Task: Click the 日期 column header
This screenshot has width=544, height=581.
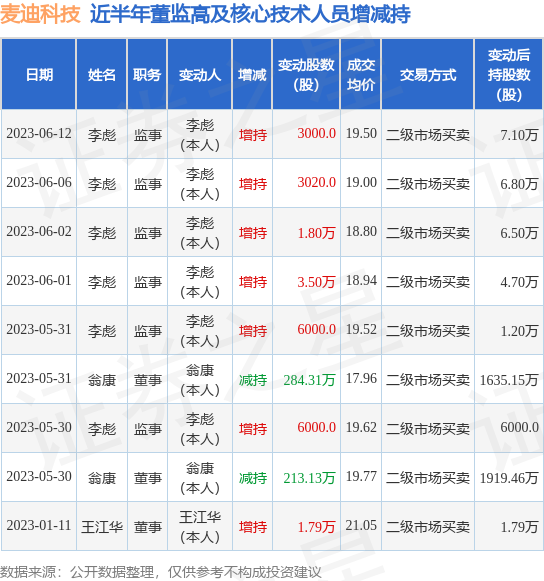Action: (39, 75)
